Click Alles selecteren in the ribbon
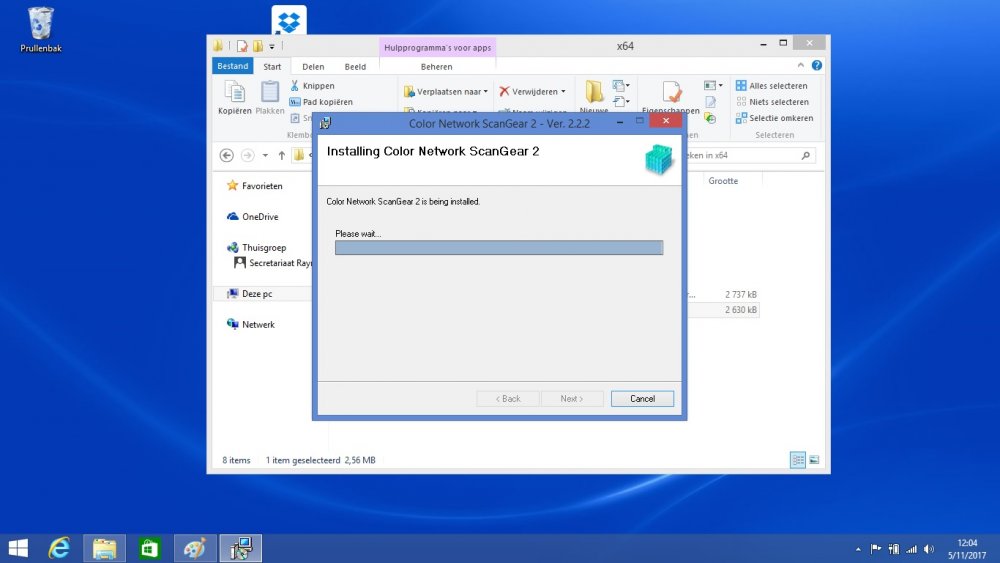Image resolution: width=1000 pixels, height=563 pixels. [x=773, y=86]
